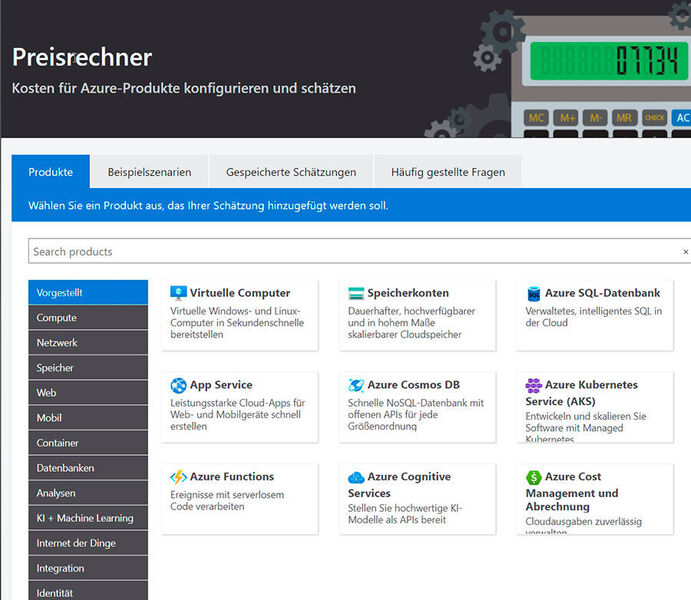
Task: Select the Internet der Dinge category
Action: [88, 544]
